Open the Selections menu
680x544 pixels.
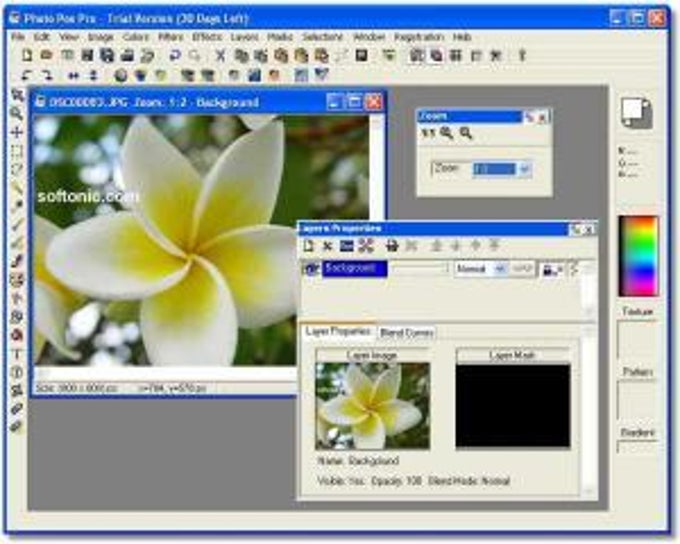point(322,37)
